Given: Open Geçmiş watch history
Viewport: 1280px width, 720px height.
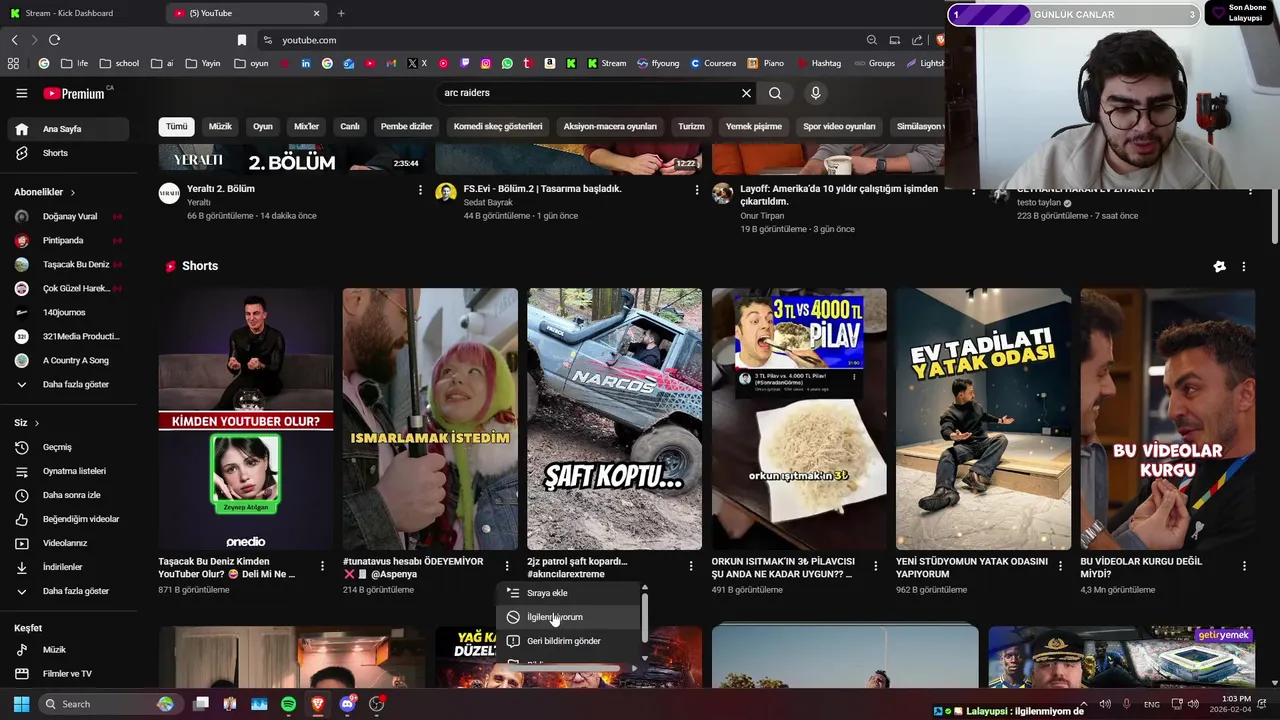Looking at the screenshot, I should point(68,447).
